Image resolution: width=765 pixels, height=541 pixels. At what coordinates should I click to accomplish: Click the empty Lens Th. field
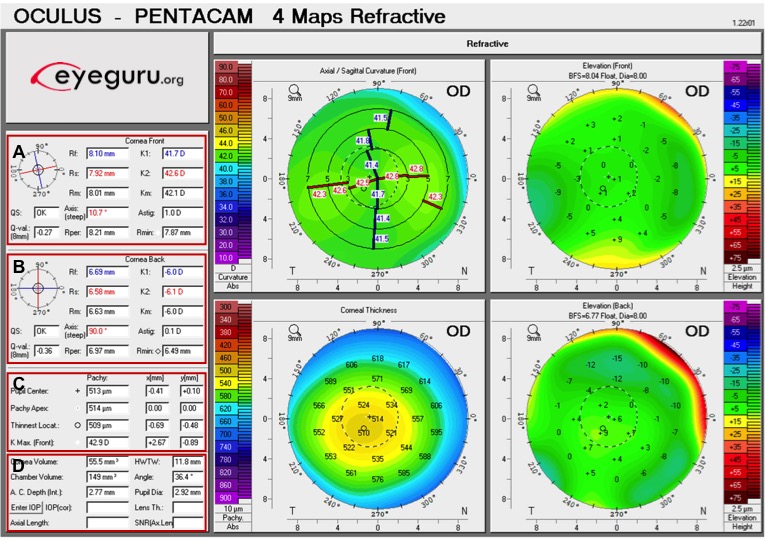pos(187,507)
